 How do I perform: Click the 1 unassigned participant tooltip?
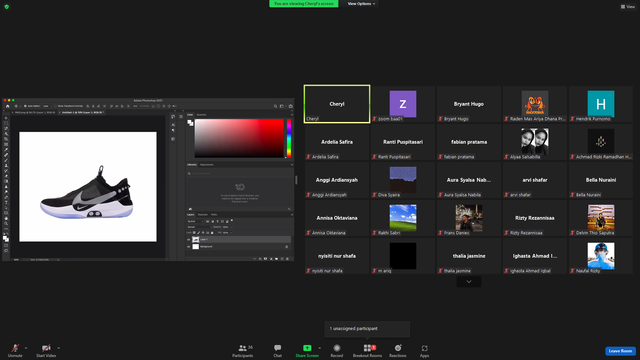pyautogui.click(x=367, y=329)
